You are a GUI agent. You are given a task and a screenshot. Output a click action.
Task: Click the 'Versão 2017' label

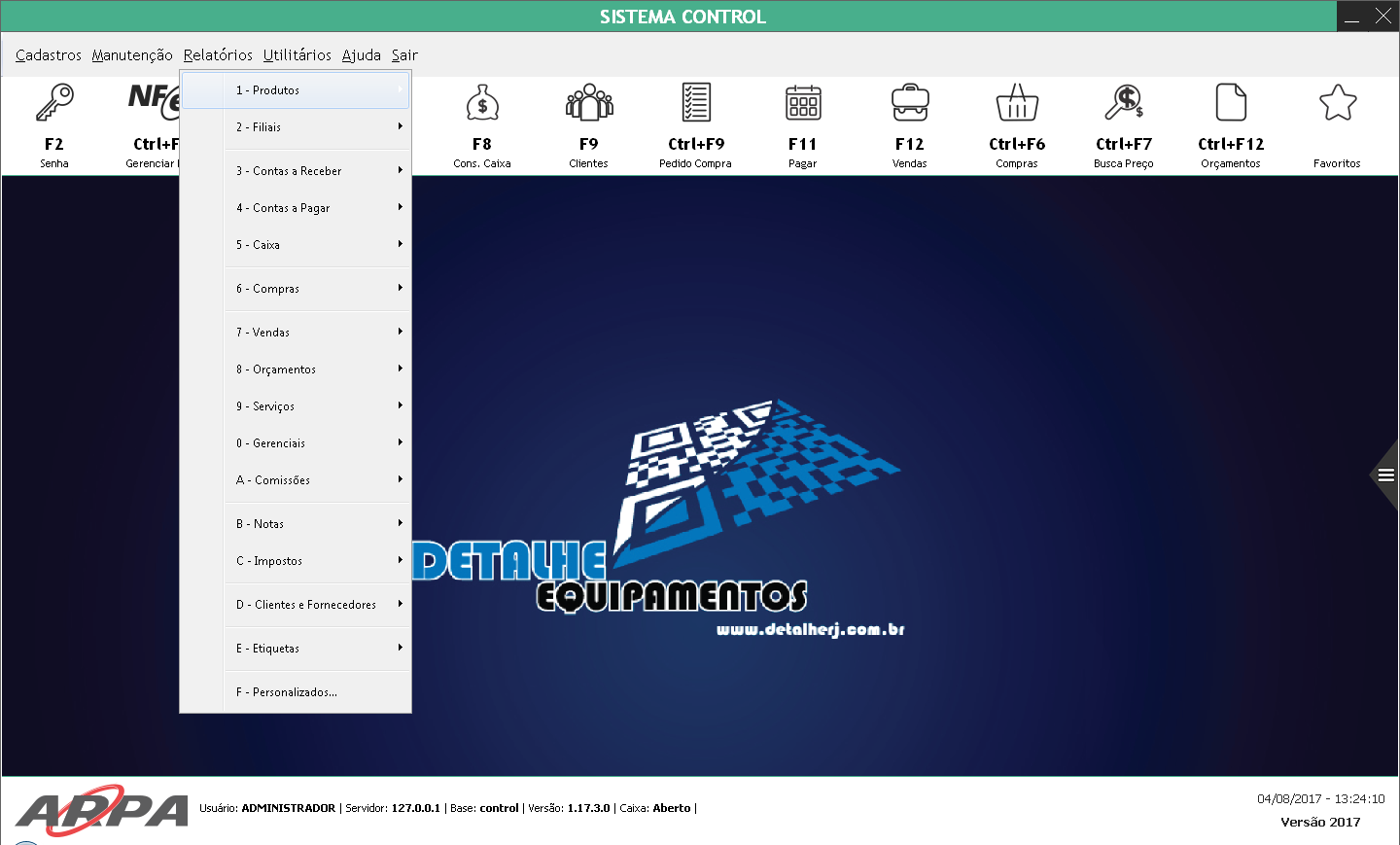tap(1320, 823)
